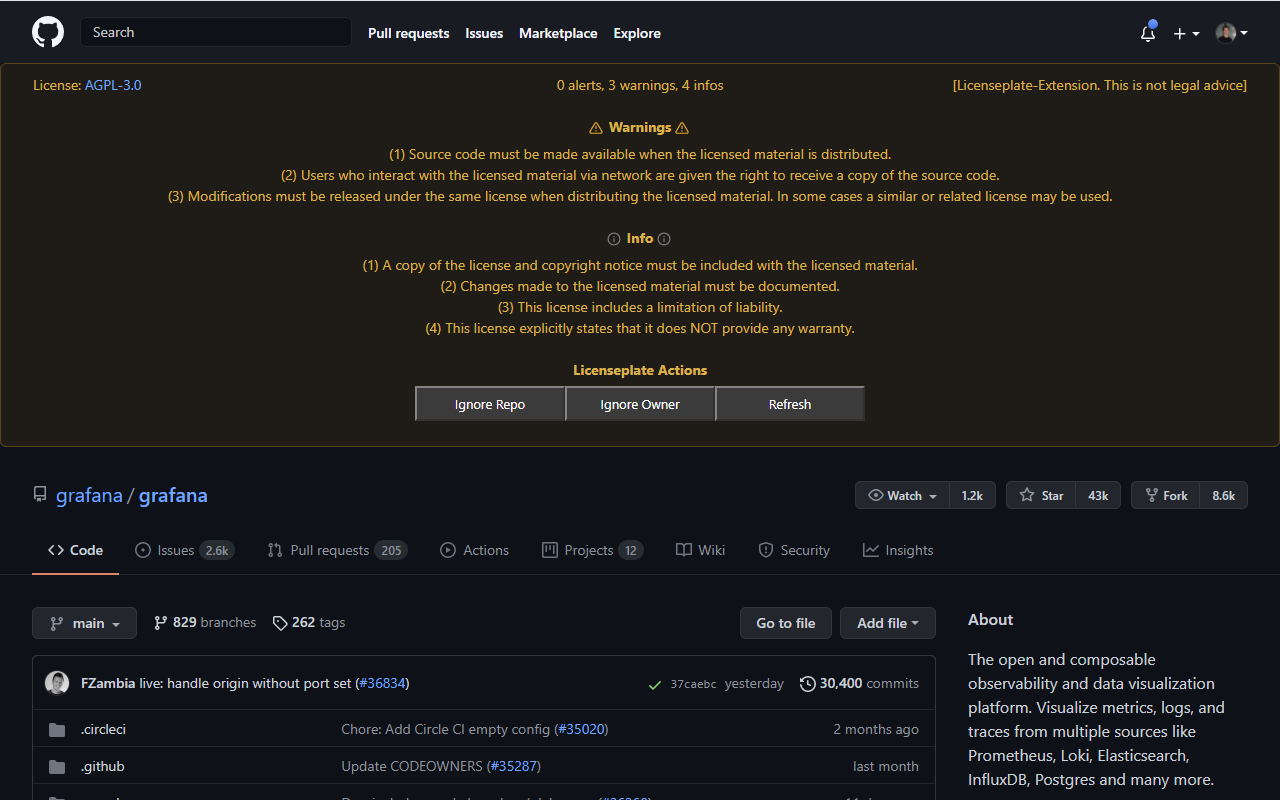
Task: Focus the Search input field
Action: point(215,32)
